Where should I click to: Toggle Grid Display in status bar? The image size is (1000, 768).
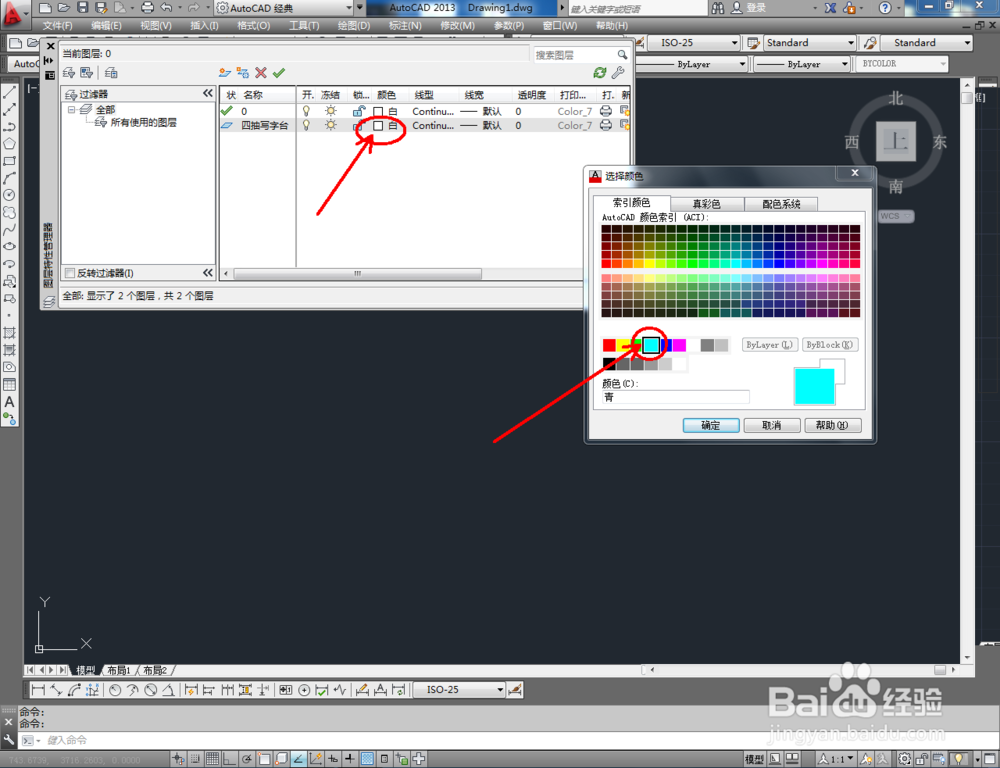[212, 758]
